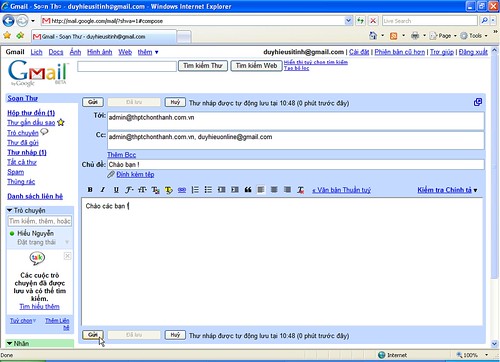Open Cài đặt settings link
Image resolution: width=500 pixels, height=362 pixels.
click(359, 52)
